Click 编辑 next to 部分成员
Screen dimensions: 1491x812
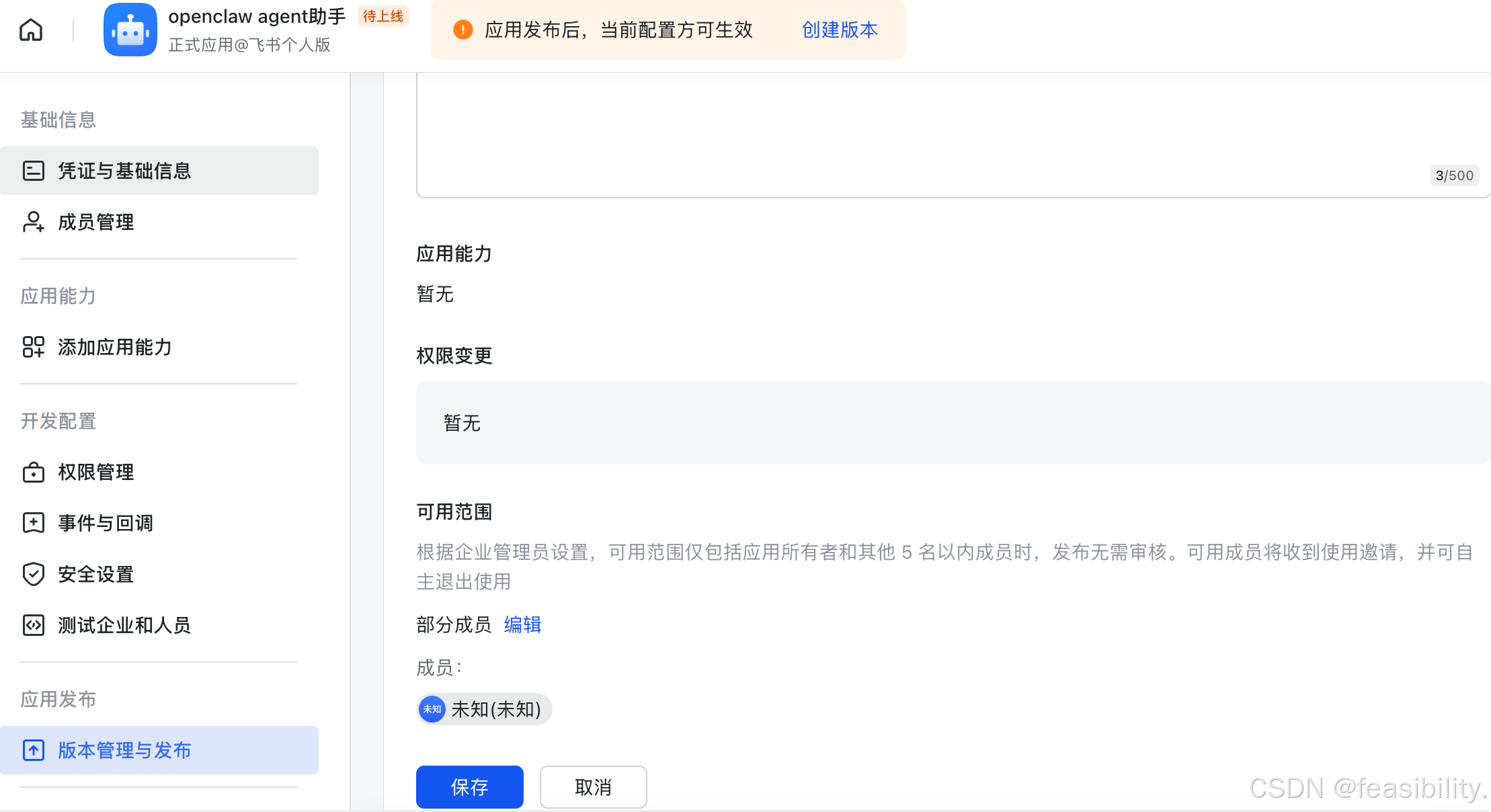[522, 625]
